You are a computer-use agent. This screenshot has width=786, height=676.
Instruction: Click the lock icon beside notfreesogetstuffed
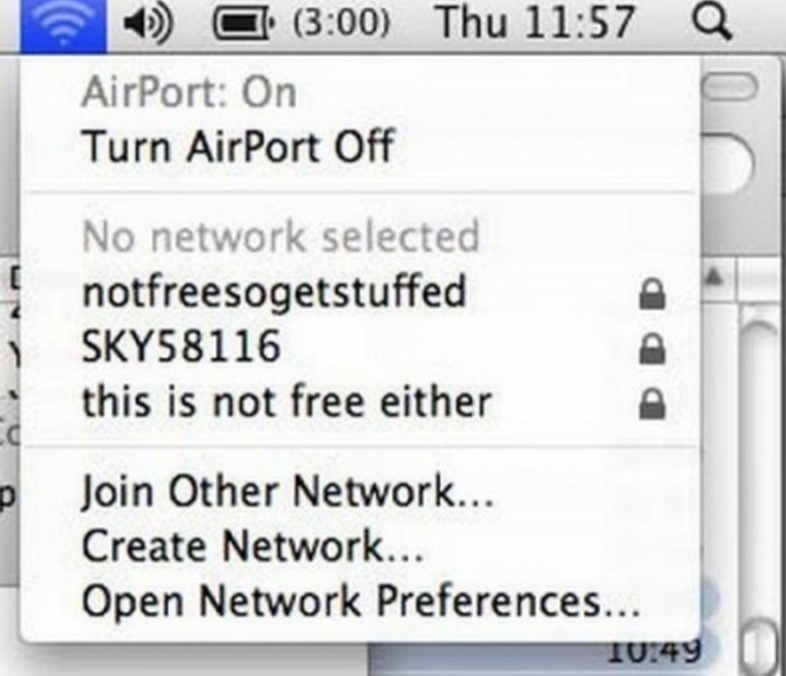(x=652, y=294)
